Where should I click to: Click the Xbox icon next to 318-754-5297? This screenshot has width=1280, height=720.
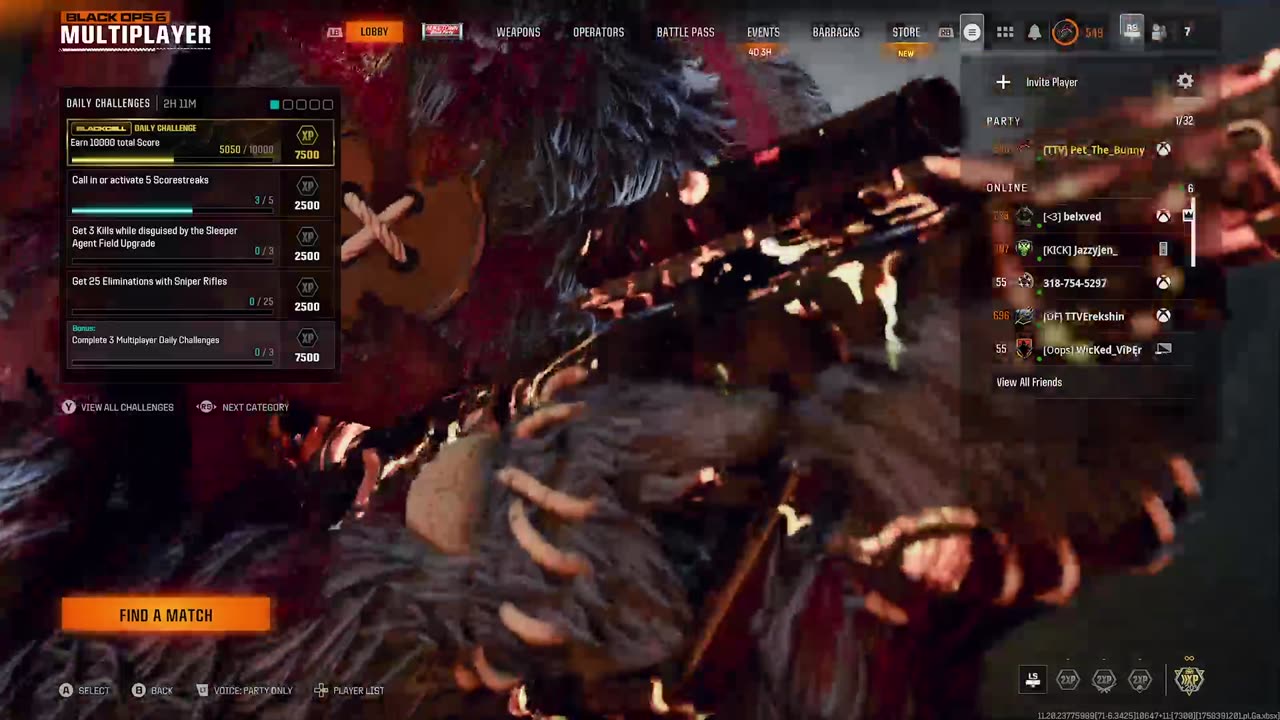[x=1163, y=283]
